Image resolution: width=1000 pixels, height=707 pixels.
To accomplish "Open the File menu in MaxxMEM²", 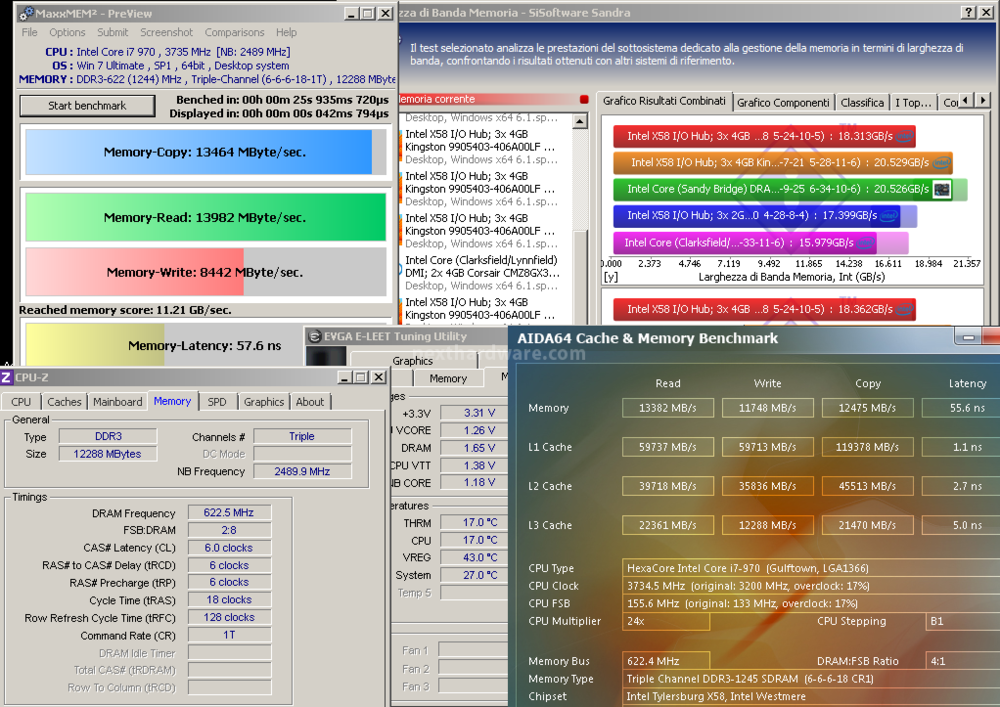I will [x=29, y=33].
